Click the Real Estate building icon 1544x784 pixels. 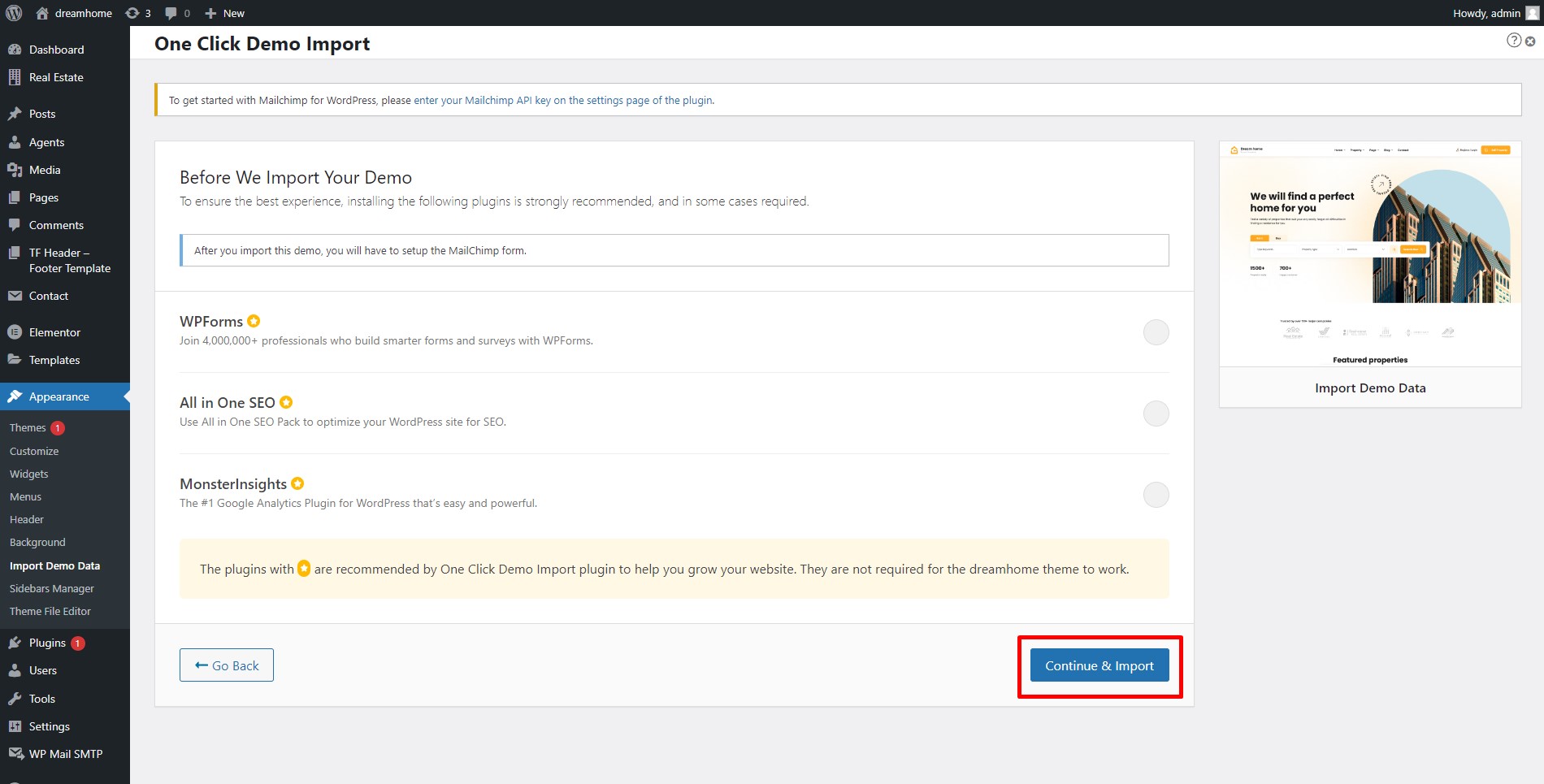click(x=15, y=77)
